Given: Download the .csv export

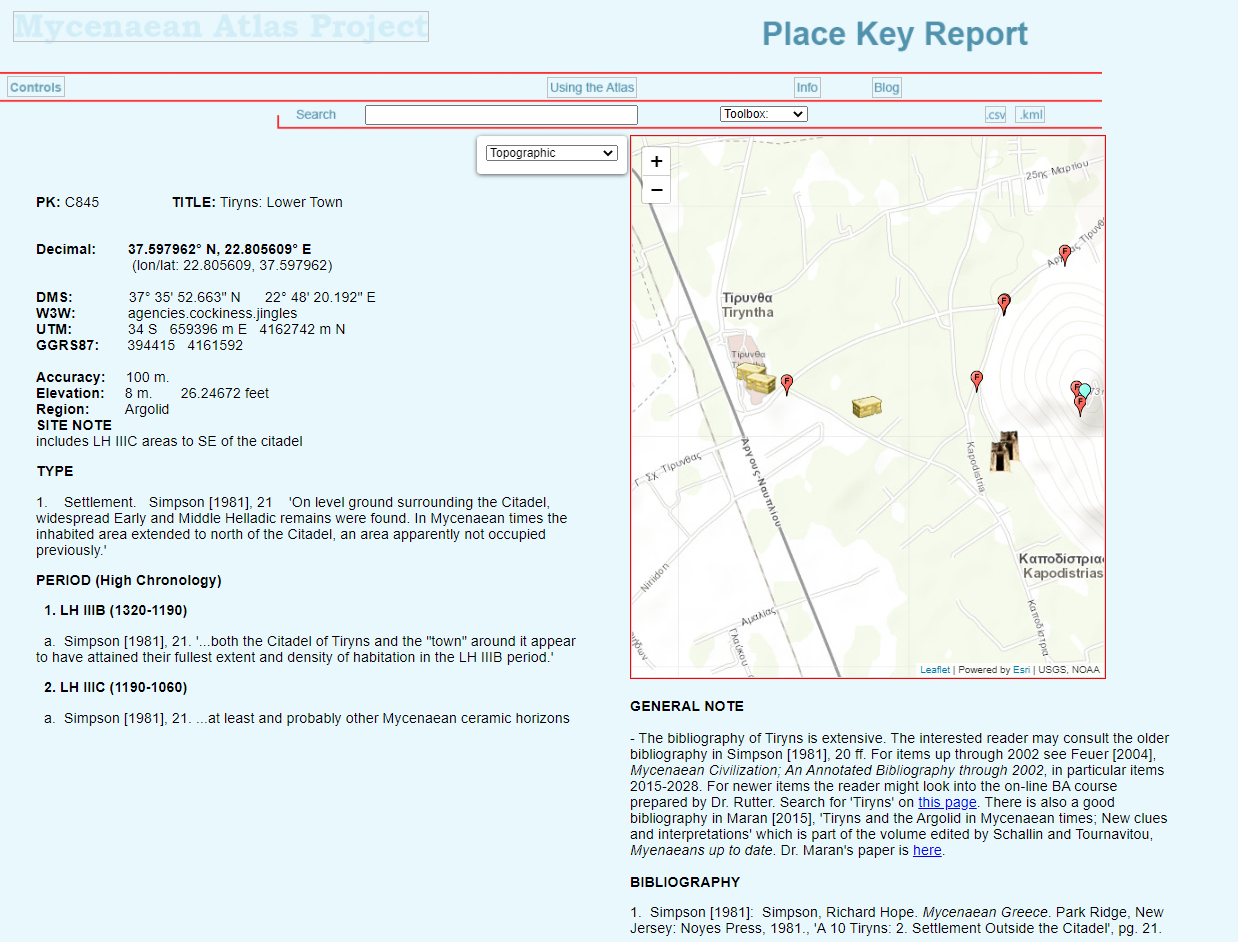Looking at the screenshot, I should click(x=995, y=115).
